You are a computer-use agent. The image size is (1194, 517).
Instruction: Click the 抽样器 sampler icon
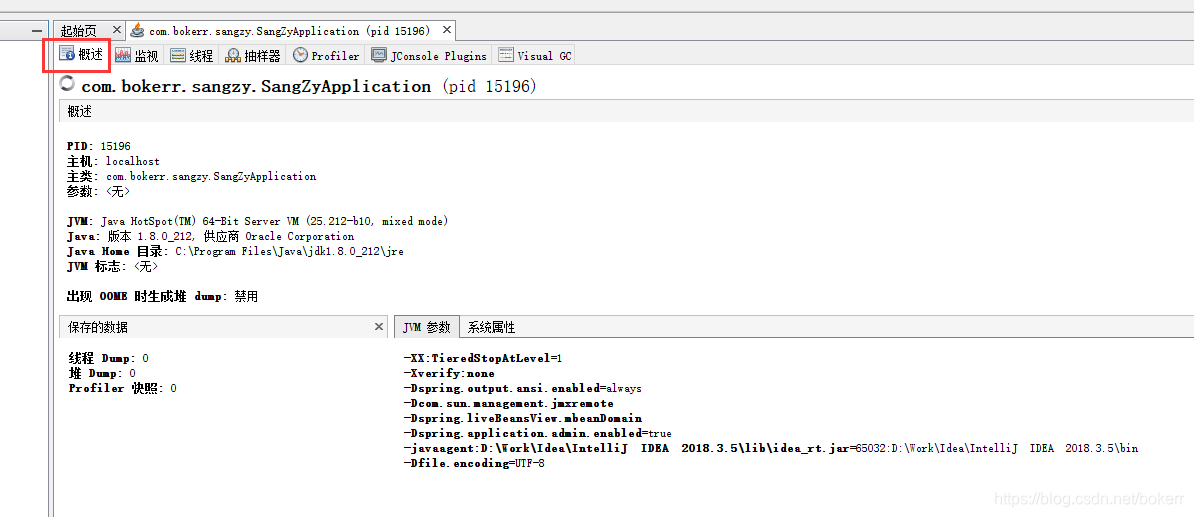click(232, 56)
